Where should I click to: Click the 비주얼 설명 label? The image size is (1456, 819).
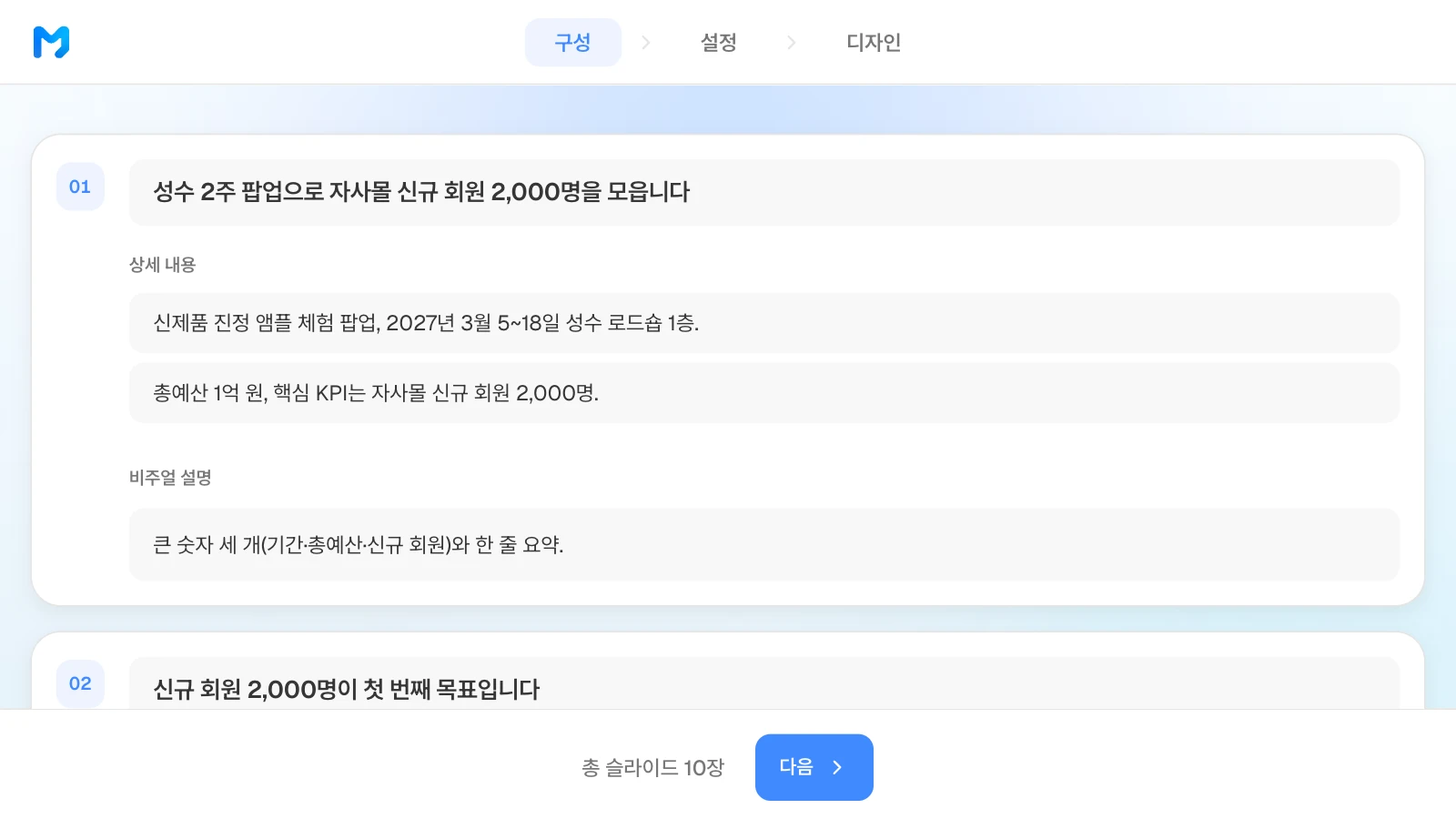click(170, 478)
